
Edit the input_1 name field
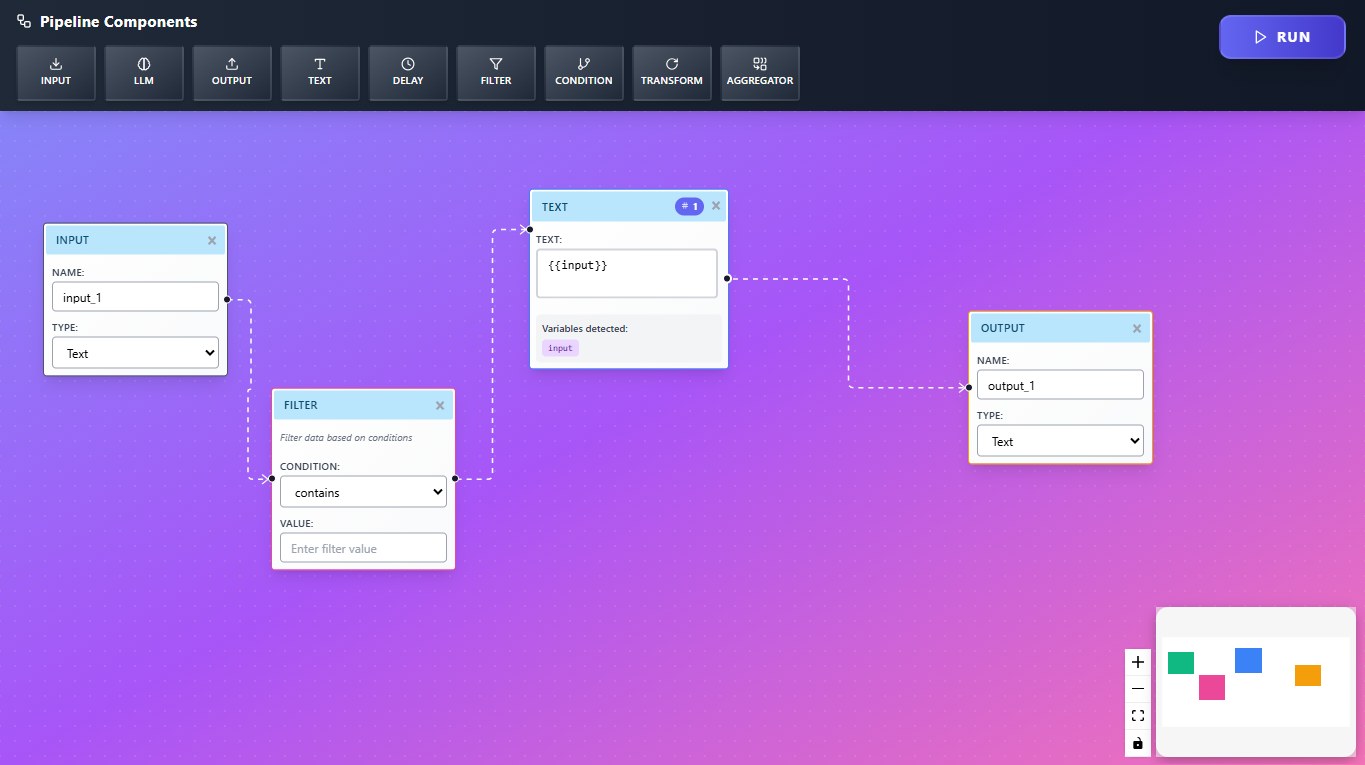point(135,297)
